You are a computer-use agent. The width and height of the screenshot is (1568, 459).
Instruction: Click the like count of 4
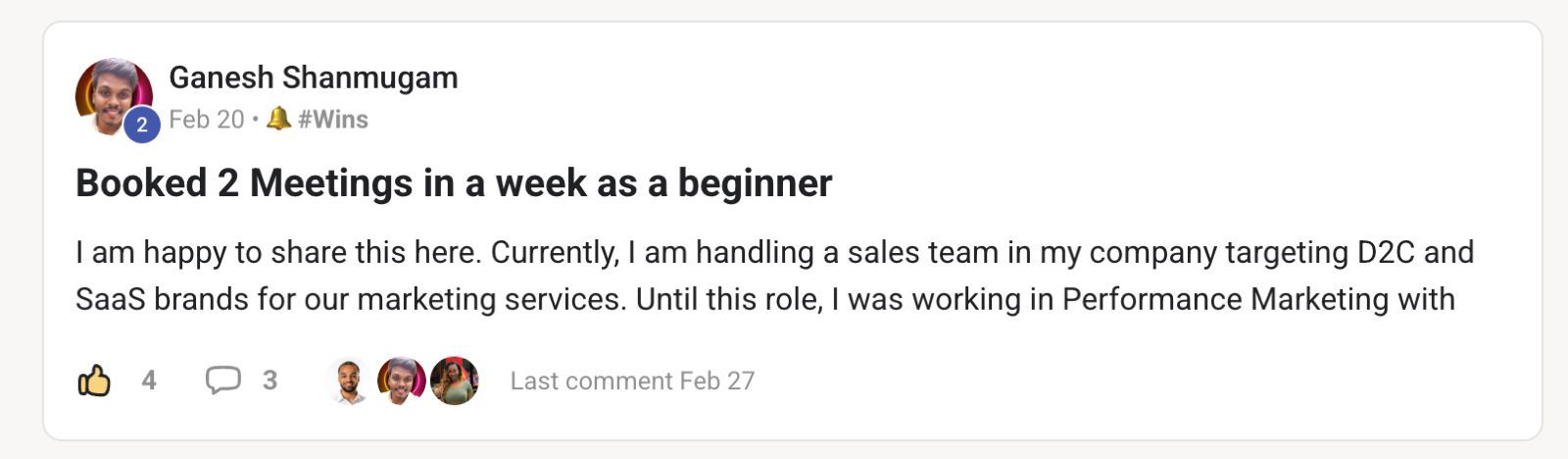pyautogui.click(x=149, y=381)
